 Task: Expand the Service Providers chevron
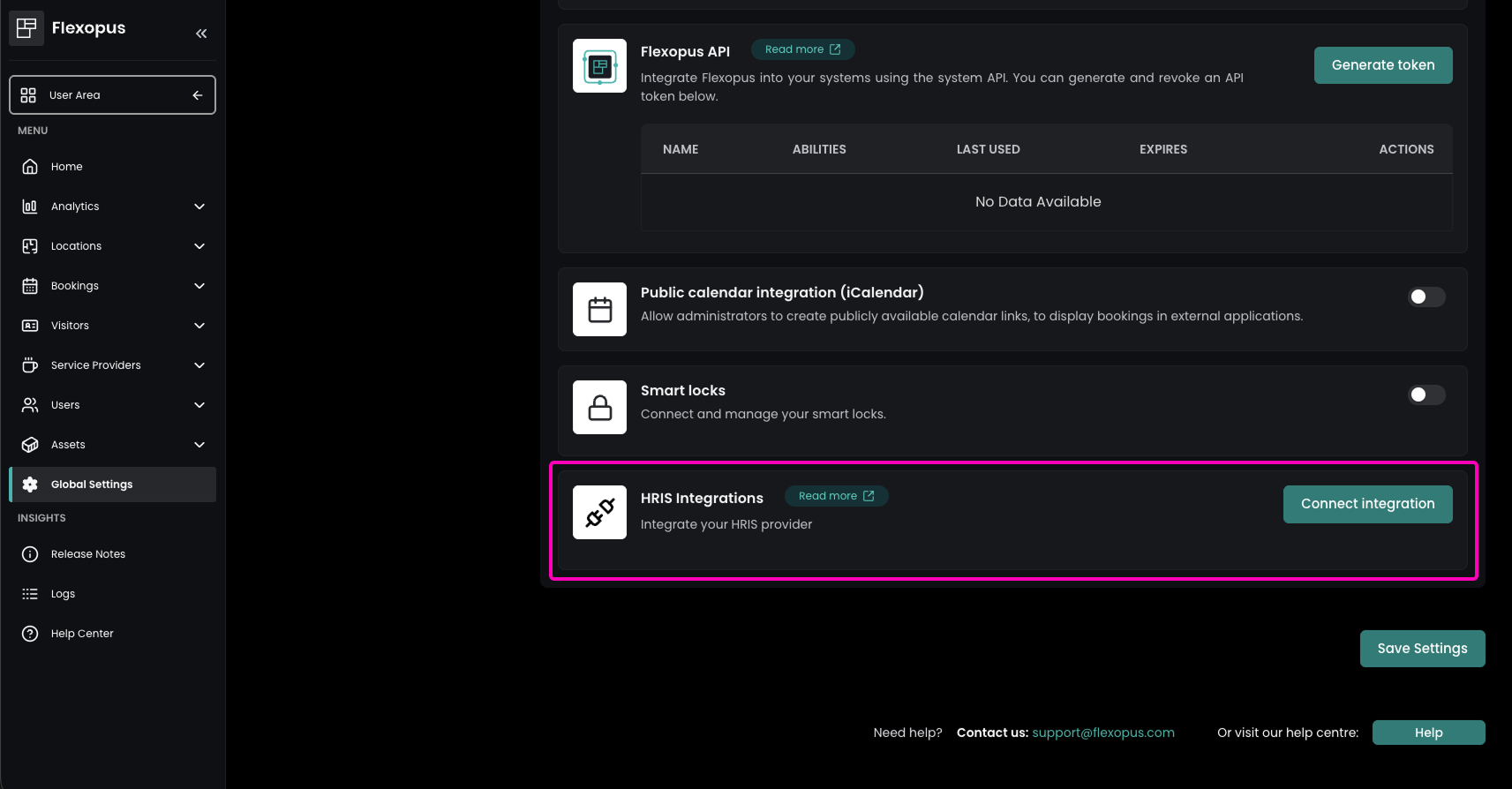199,365
